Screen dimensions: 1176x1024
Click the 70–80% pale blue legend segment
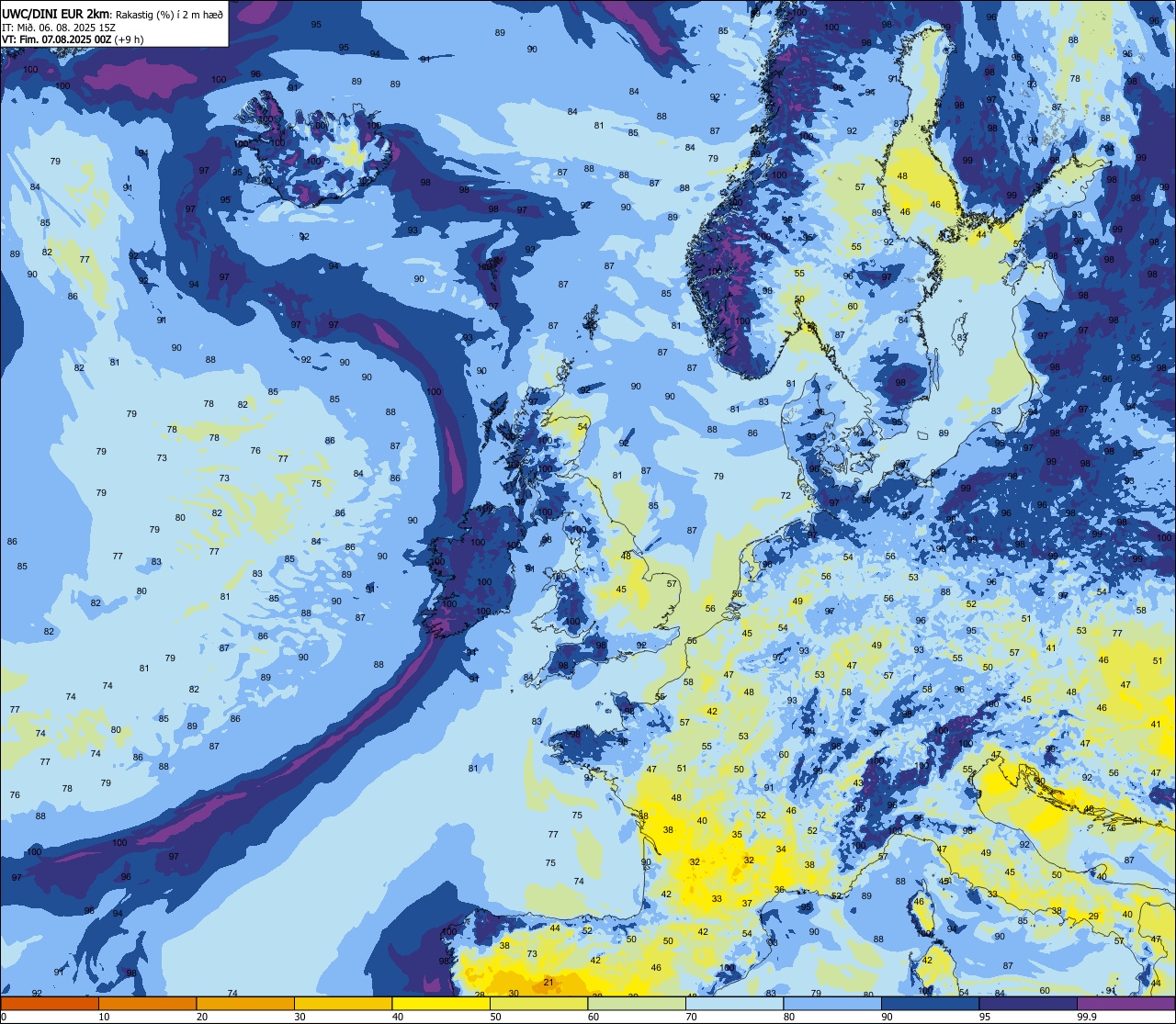coord(735,1003)
